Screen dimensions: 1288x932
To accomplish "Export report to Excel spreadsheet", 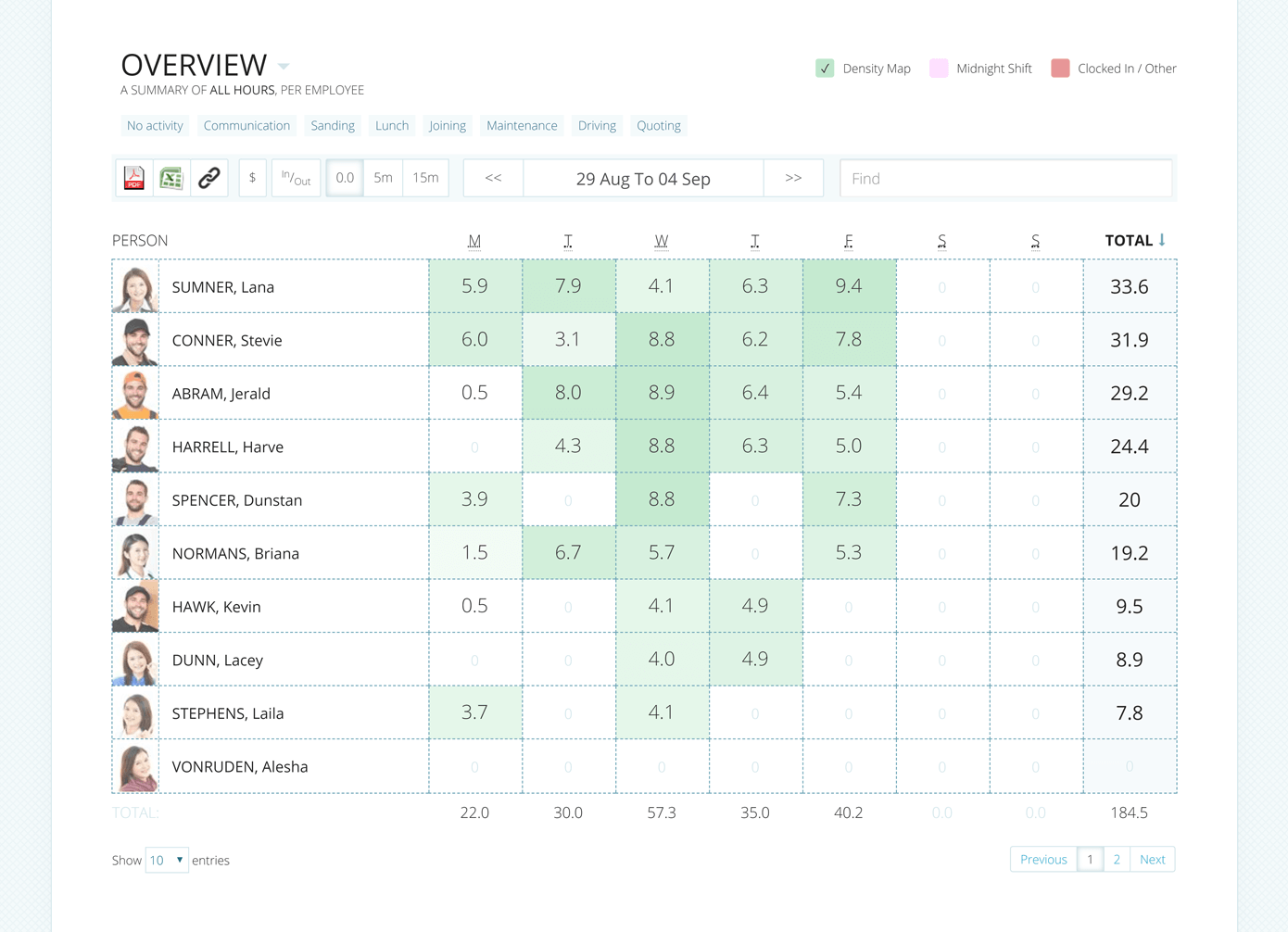I will pyautogui.click(x=171, y=178).
